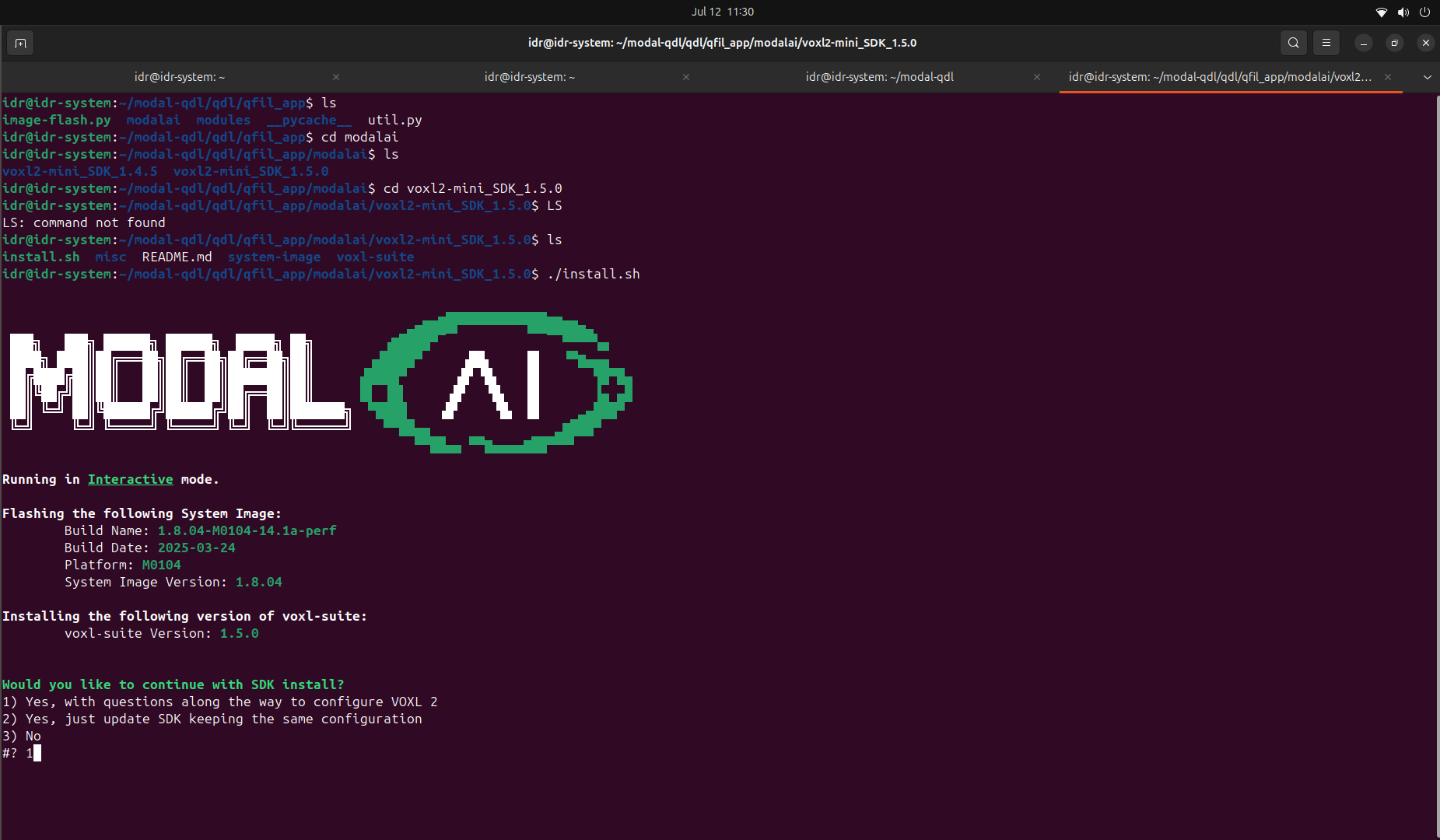Screen dimensions: 1440x840
Task: Click the ./install.sh command text
Action: point(594,274)
